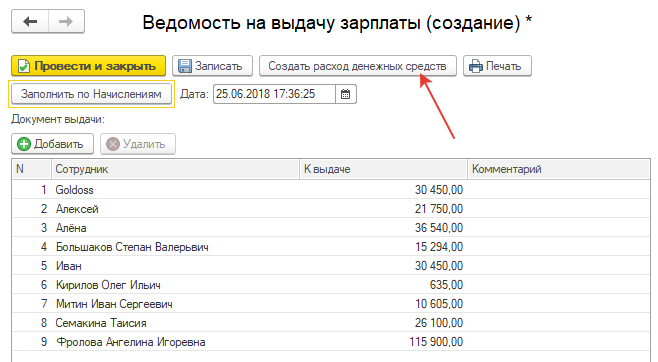Image resolution: width=658 pixels, height=362 pixels.
Task: Click Провести и закрыть button
Action: click(89, 66)
